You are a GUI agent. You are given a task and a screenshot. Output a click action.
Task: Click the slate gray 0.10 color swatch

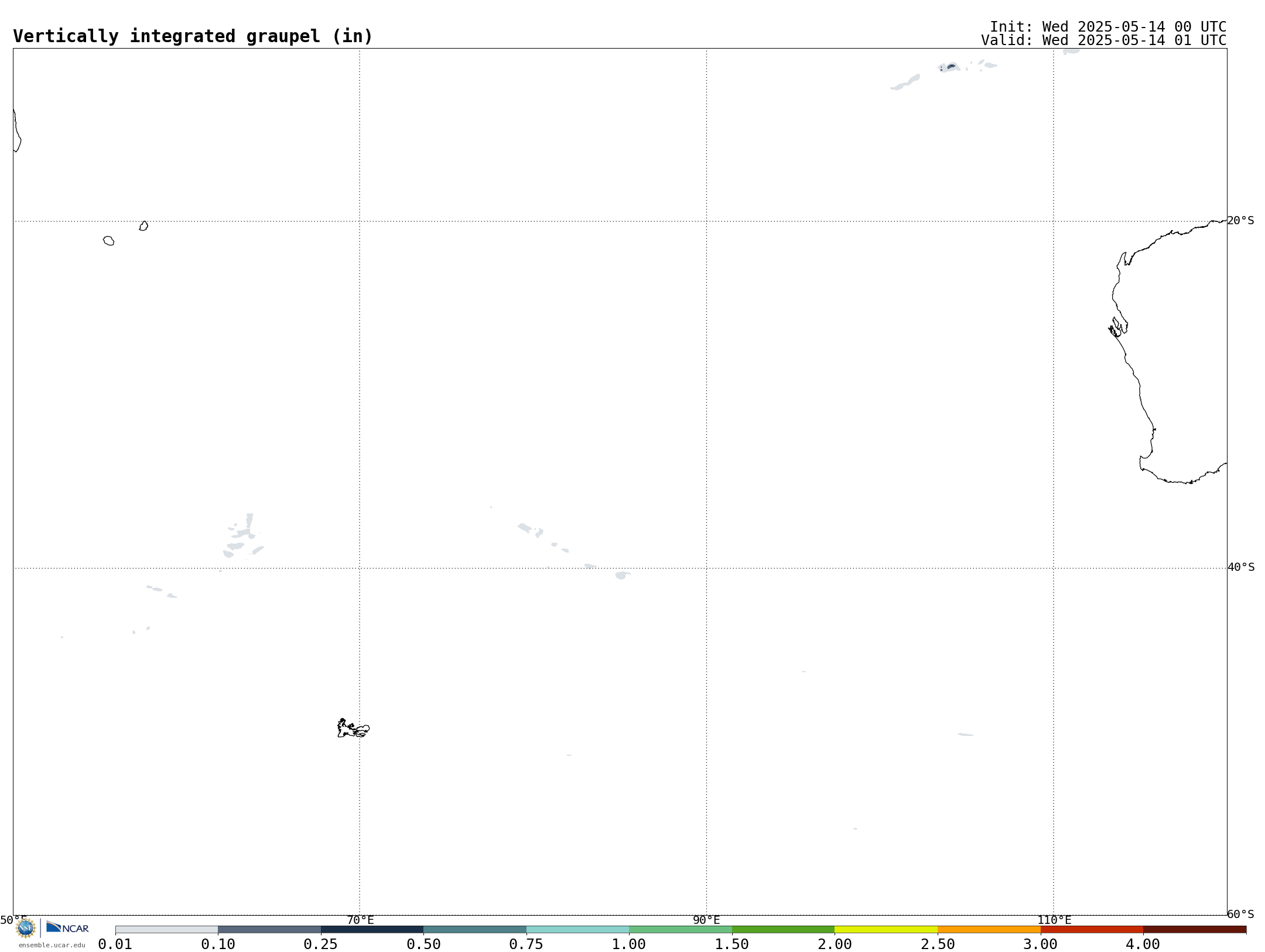269,929
